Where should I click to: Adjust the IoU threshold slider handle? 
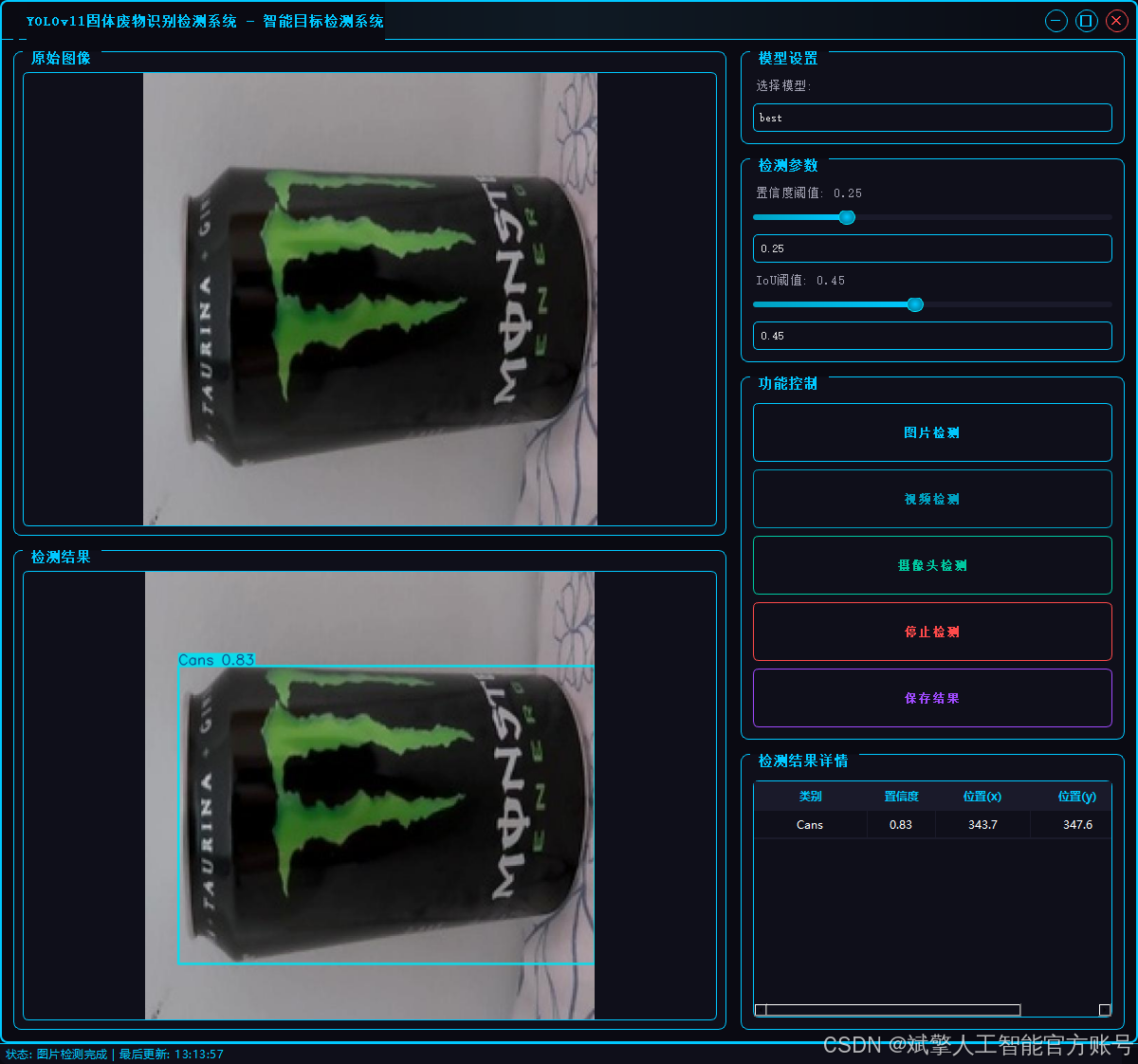[915, 304]
